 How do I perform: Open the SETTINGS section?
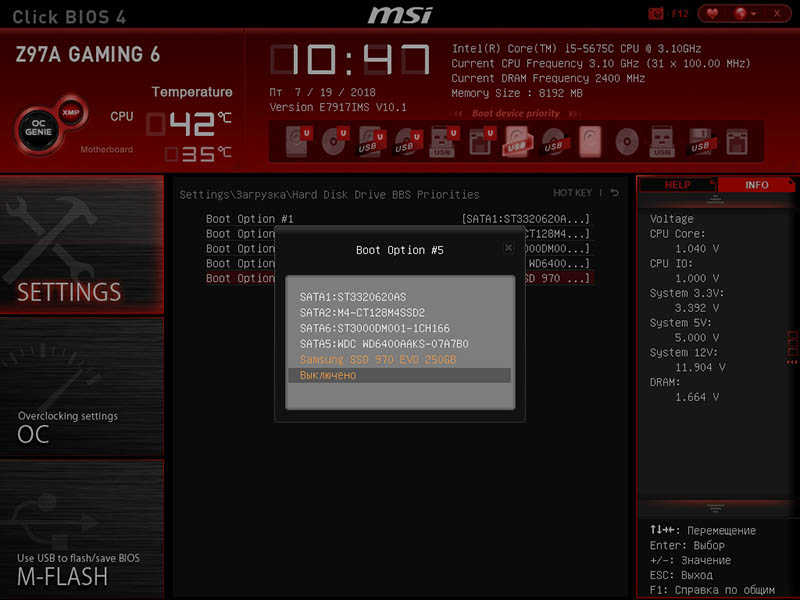[82, 244]
